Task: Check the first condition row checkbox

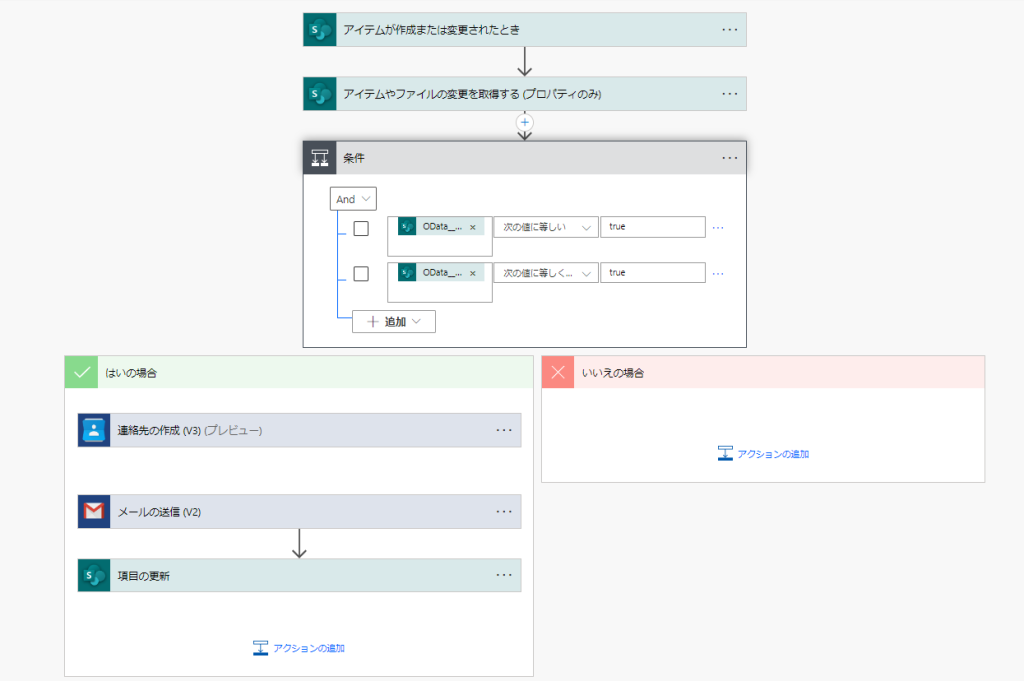Action: (361, 228)
